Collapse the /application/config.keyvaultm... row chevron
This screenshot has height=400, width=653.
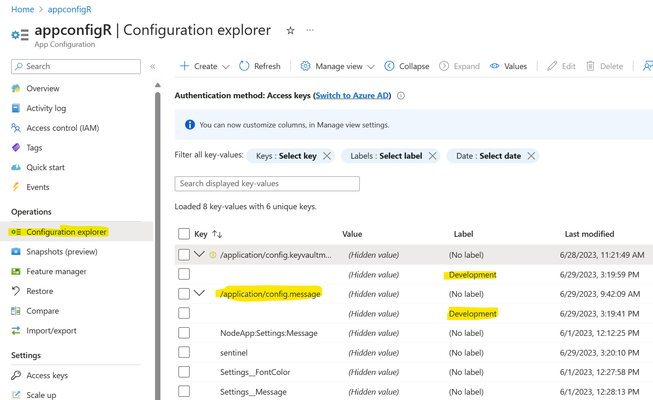point(199,254)
